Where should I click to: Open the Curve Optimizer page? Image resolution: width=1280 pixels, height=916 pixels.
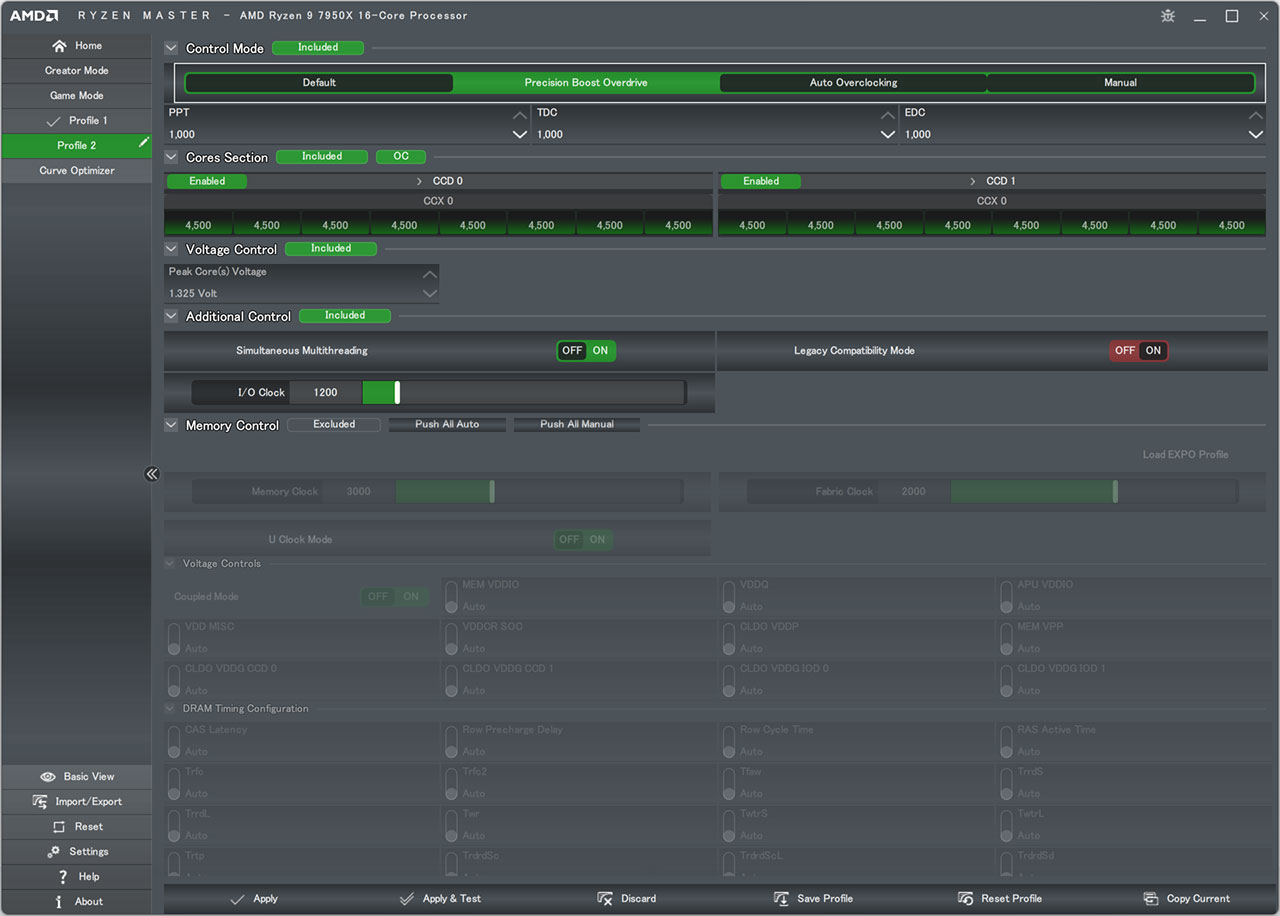[x=77, y=171]
